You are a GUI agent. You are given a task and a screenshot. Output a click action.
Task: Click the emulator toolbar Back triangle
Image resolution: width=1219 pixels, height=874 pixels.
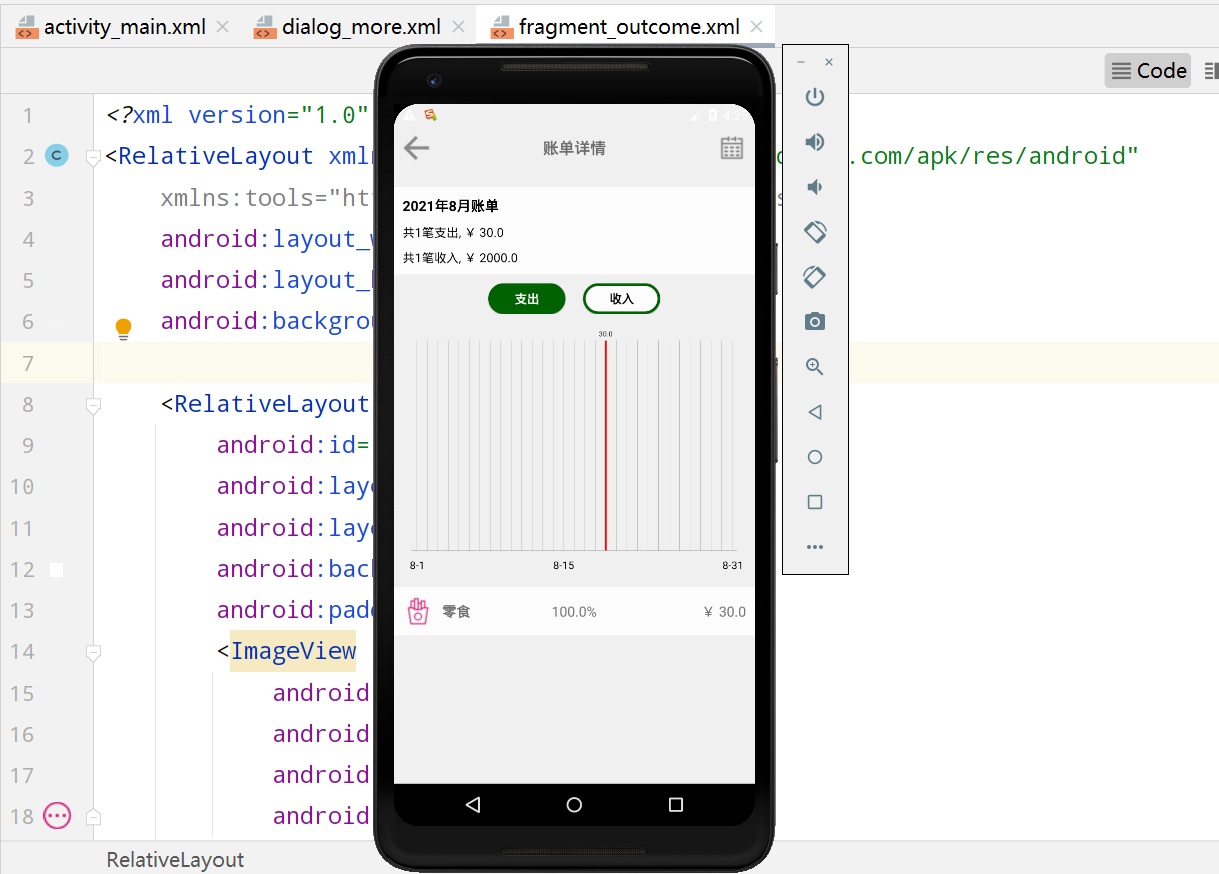(815, 412)
